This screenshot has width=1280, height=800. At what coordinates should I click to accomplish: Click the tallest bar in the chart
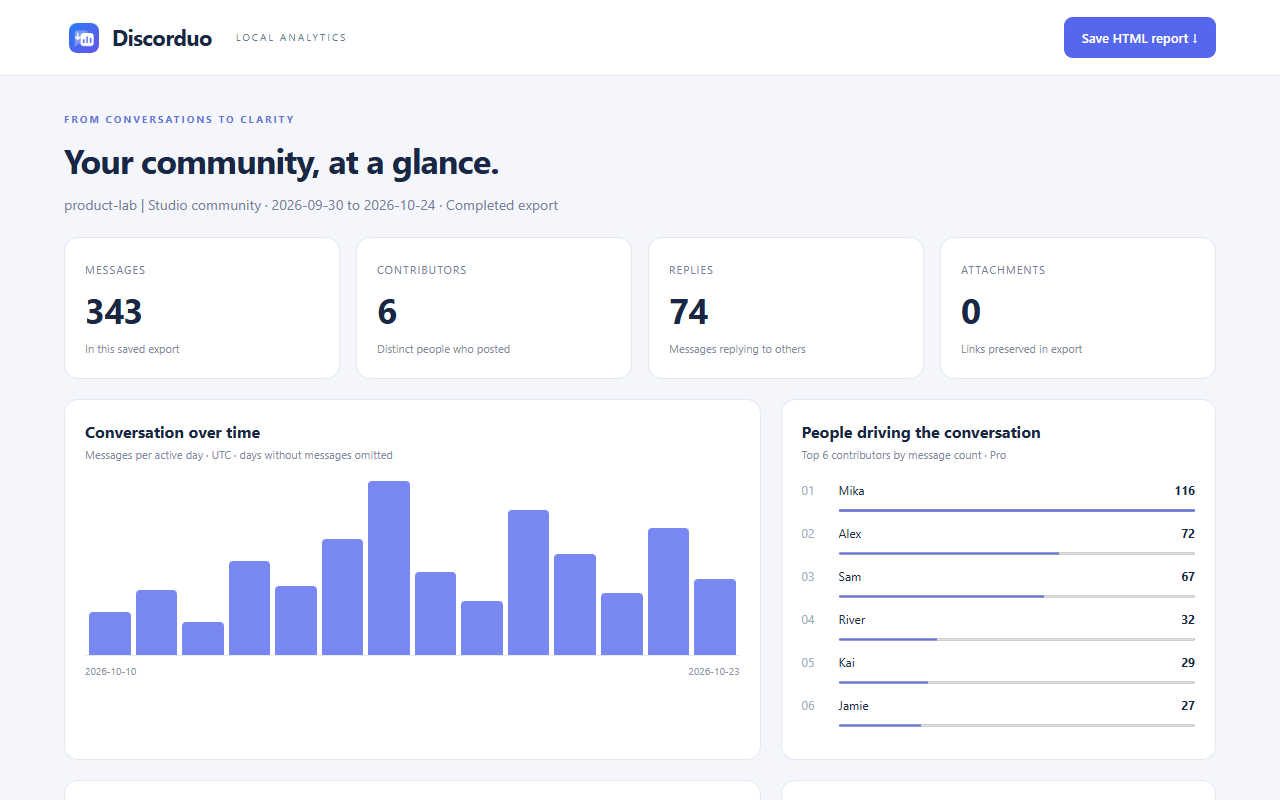pos(389,568)
